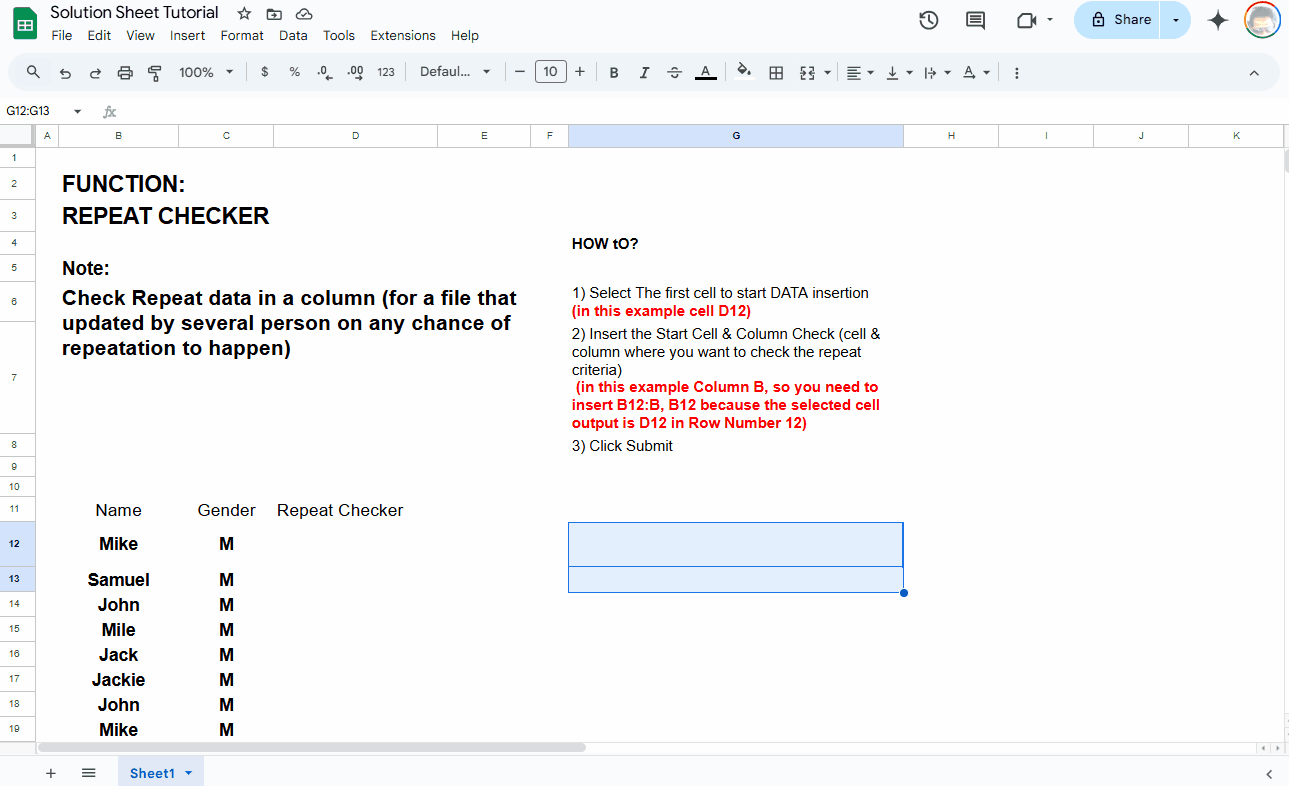
Task: Toggle bold formatting
Action: [x=614, y=72]
